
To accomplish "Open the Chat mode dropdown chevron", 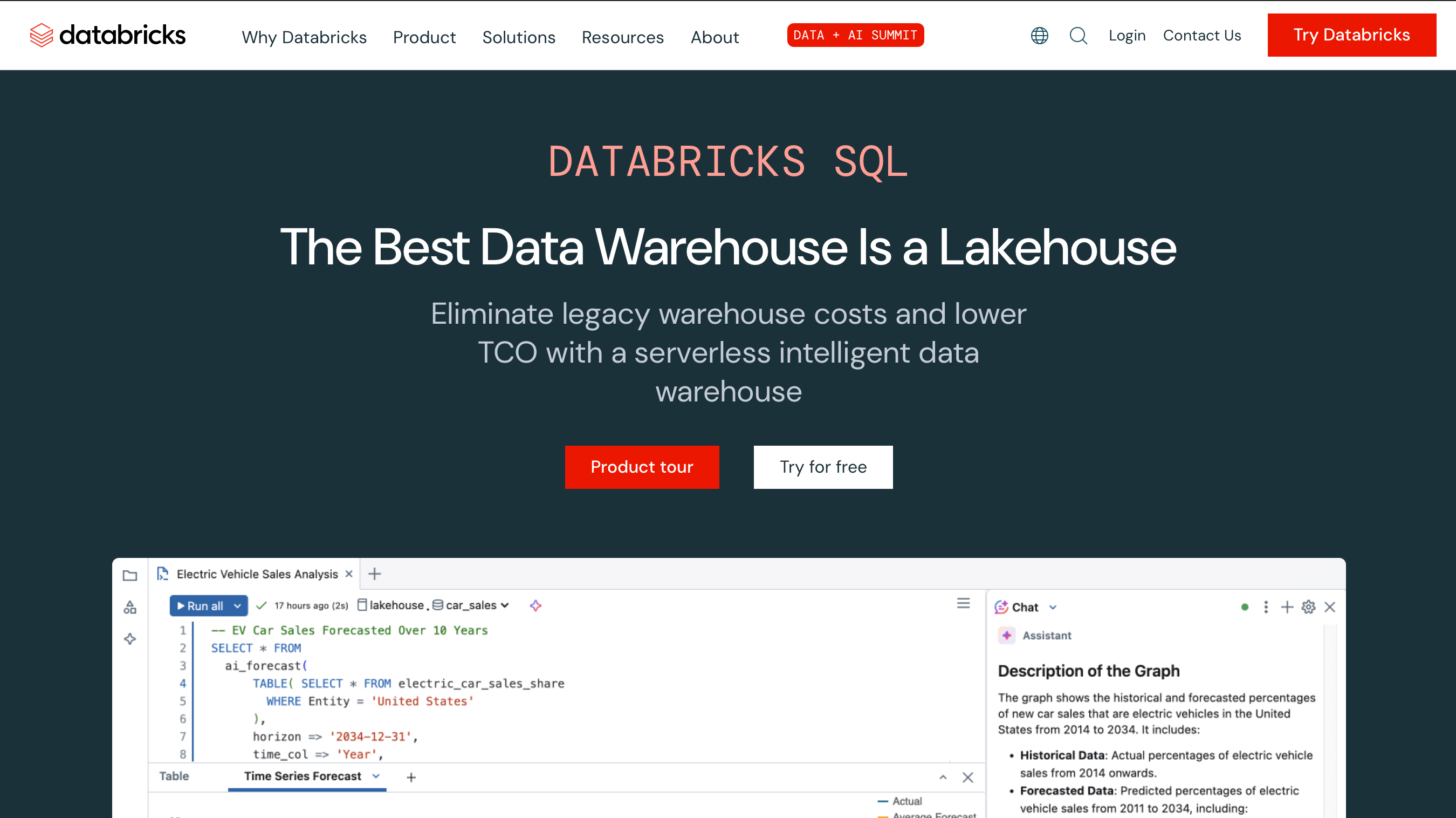I will [x=1053, y=608].
